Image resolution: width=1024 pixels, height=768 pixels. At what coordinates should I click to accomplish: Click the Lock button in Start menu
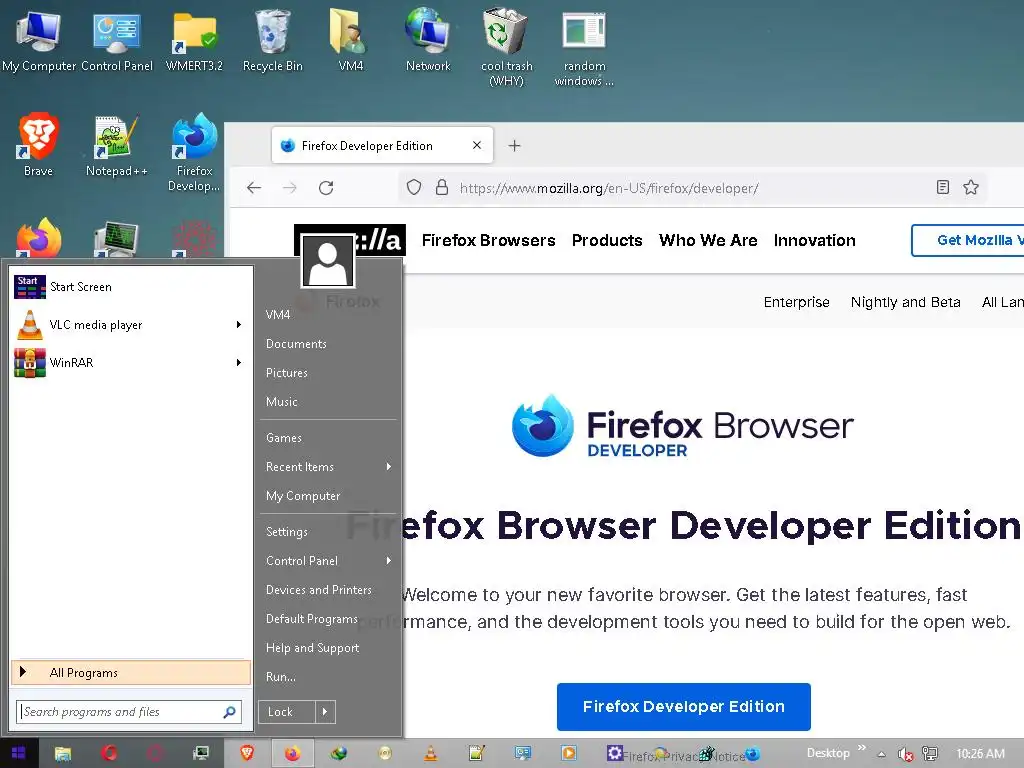point(287,712)
